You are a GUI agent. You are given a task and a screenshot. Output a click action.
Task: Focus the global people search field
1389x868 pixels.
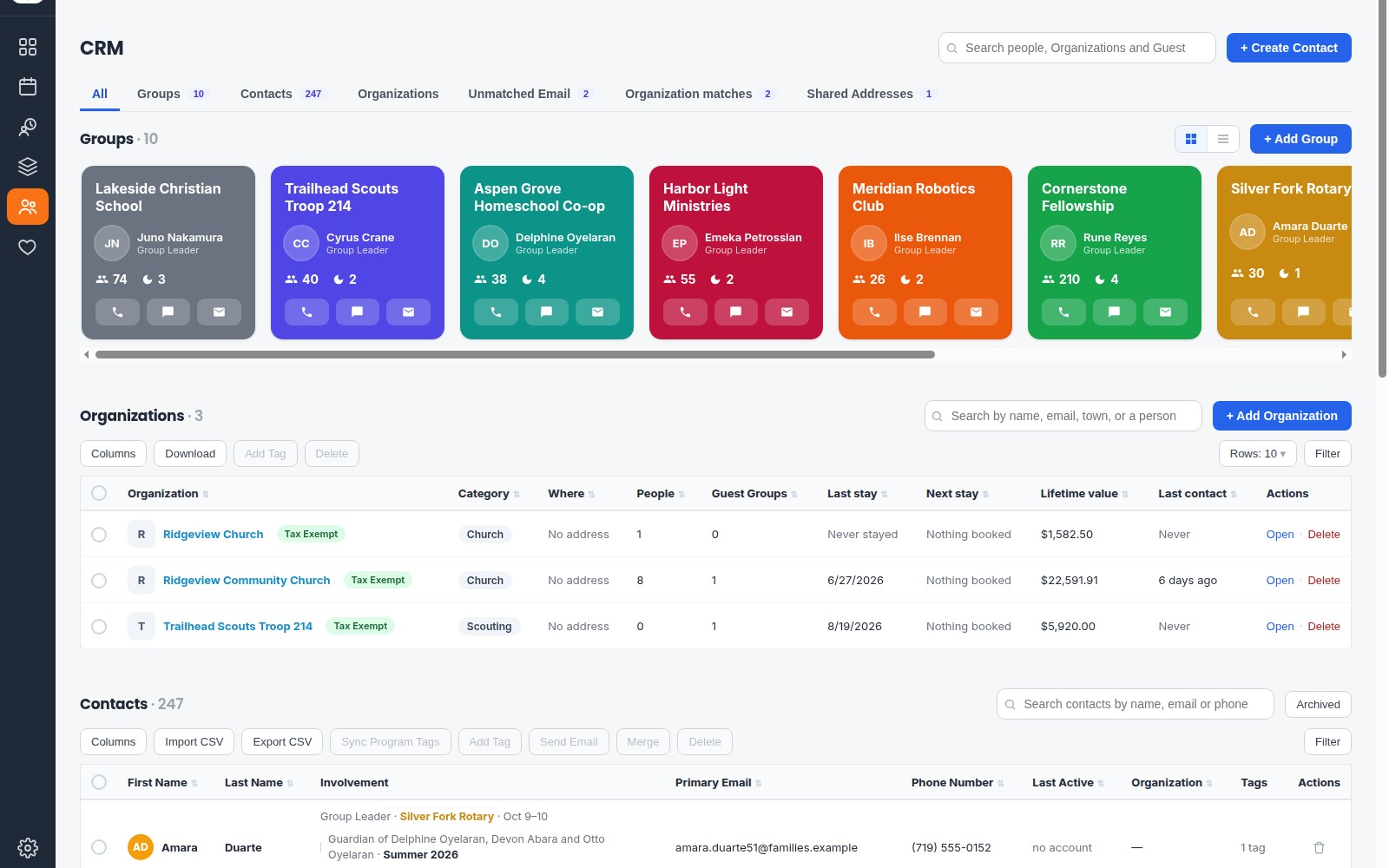click(x=1076, y=48)
